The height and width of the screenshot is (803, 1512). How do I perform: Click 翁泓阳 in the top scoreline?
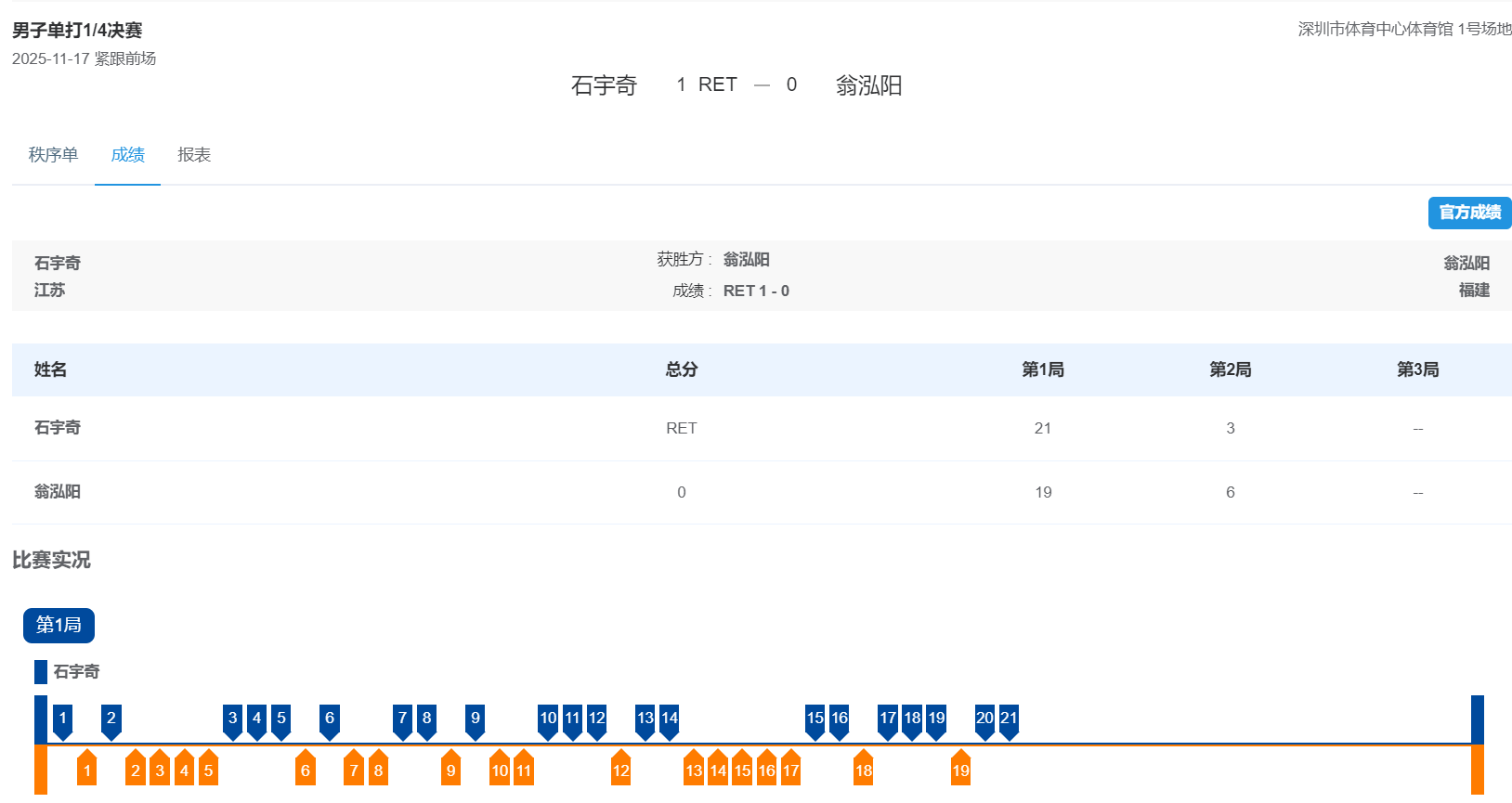[x=868, y=85]
